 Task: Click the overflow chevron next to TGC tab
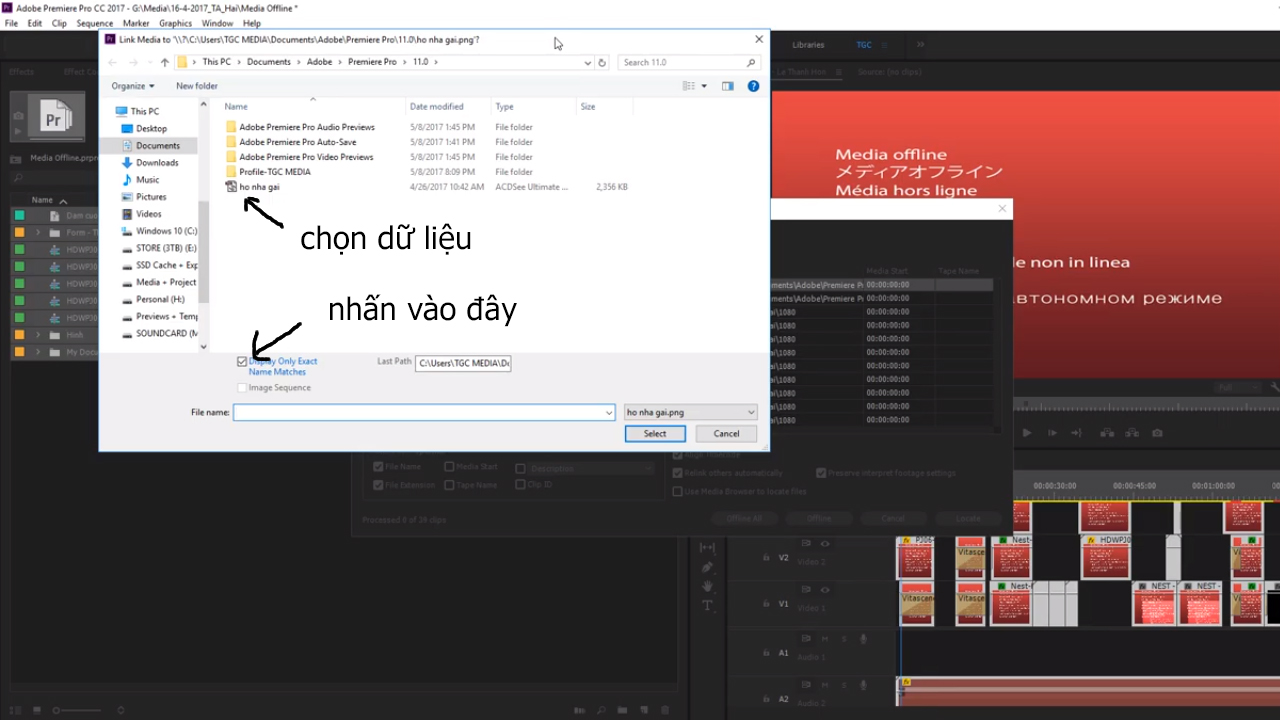pyautogui.click(x=920, y=44)
